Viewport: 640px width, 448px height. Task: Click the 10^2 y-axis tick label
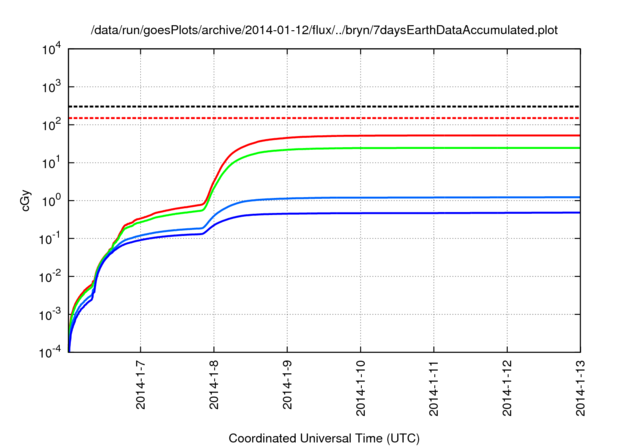(51, 124)
